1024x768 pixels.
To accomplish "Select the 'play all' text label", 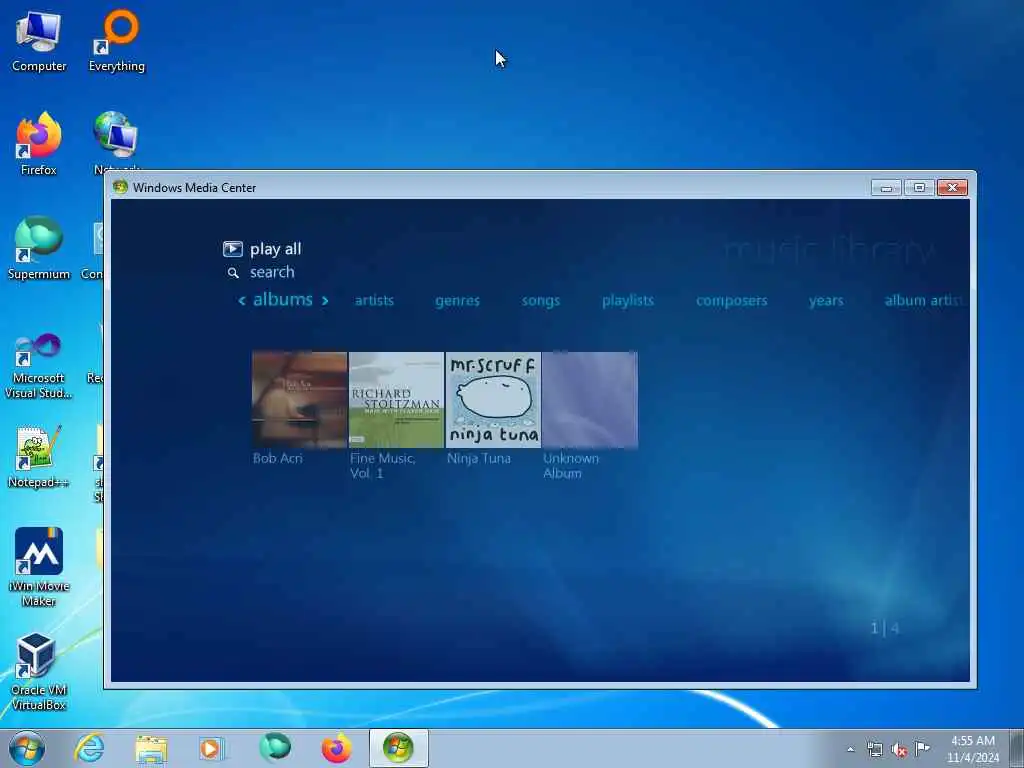I will (x=276, y=249).
